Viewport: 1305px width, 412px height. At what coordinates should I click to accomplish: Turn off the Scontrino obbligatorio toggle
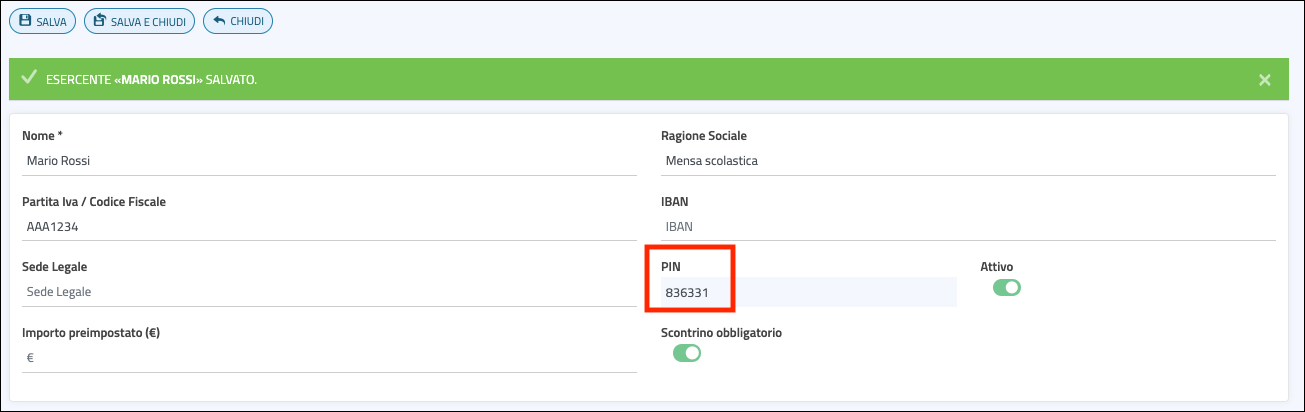pos(687,352)
